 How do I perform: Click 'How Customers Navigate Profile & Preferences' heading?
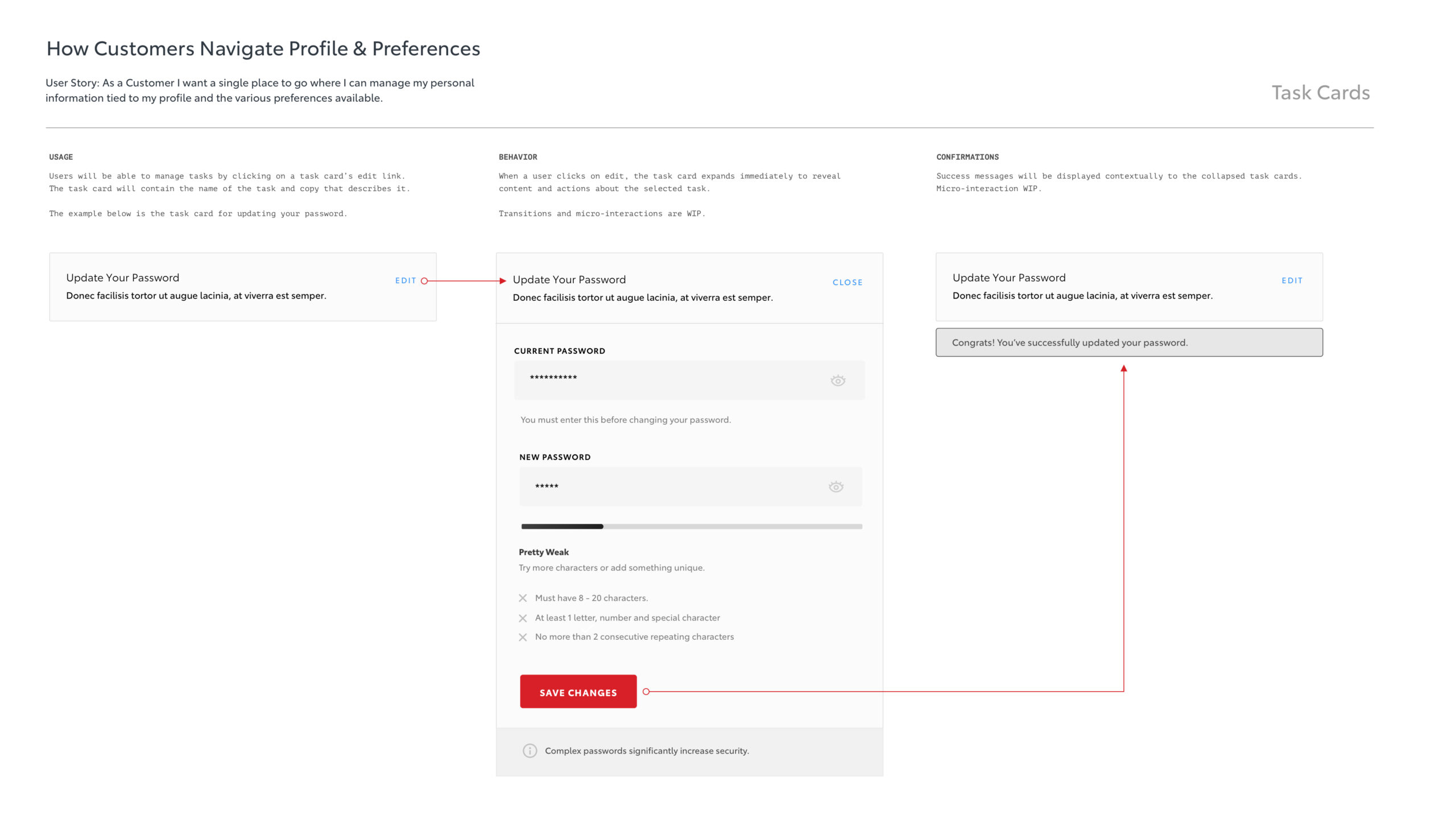[x=263, y=49]
